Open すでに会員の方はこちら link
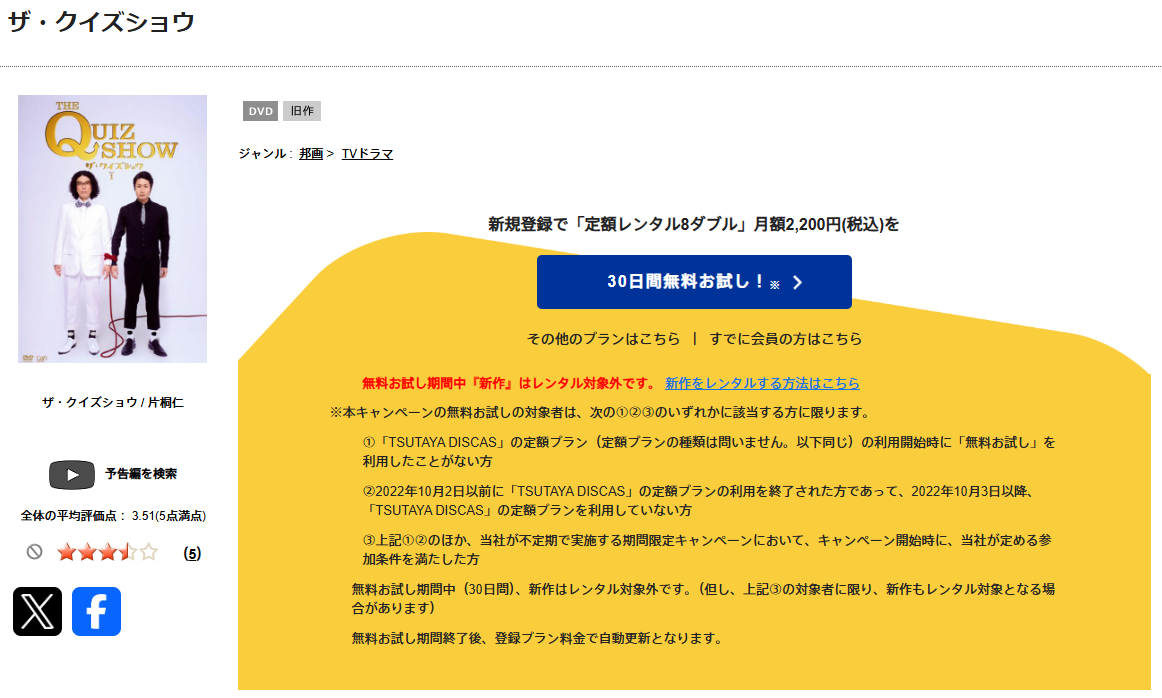 tap(786, 339)
